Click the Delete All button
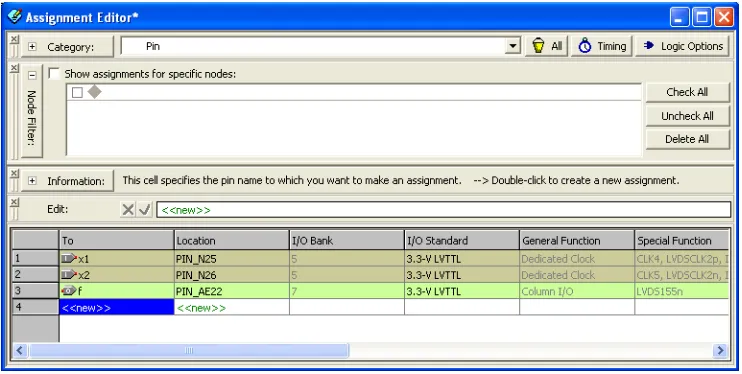Screen dimensions: 742x374 688,139
